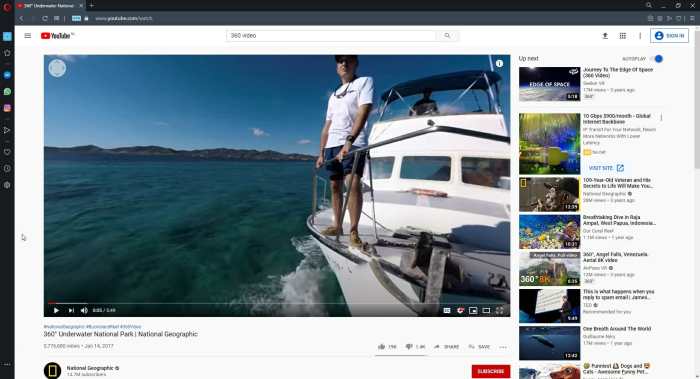Toggle the Autoplay switch
700x379 pixels.
point(657,59)
